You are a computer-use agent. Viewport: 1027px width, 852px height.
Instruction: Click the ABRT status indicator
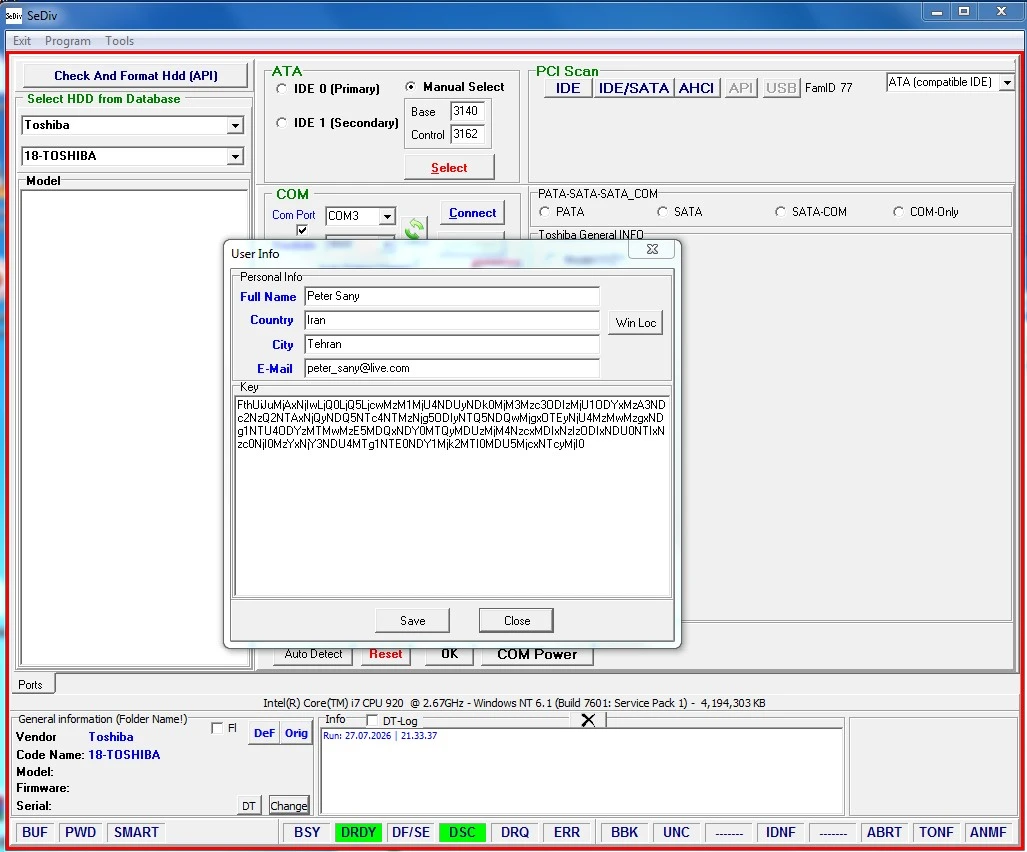coord(884,832)
